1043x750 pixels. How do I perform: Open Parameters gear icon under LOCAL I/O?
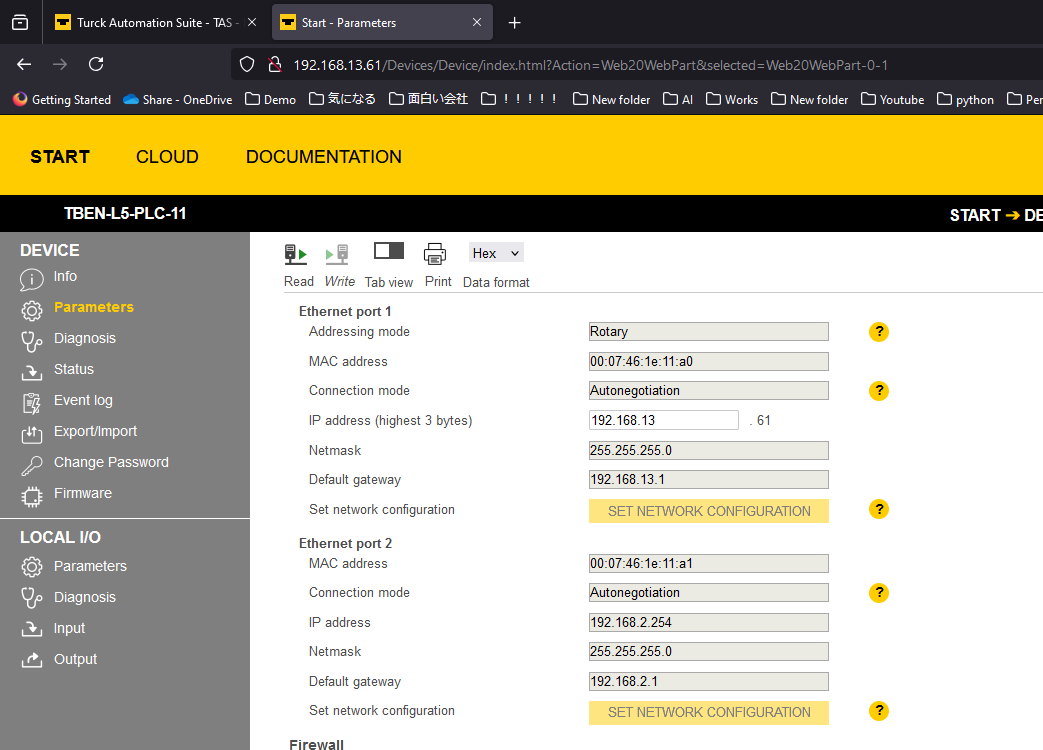click(x=31, y=566)
